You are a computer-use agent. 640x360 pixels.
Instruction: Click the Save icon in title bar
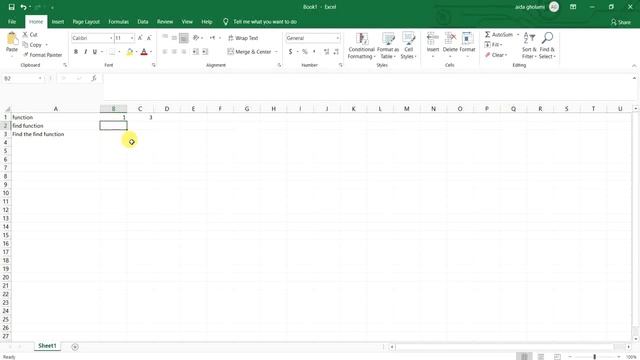pyautogui.click(x=11, y=7)
